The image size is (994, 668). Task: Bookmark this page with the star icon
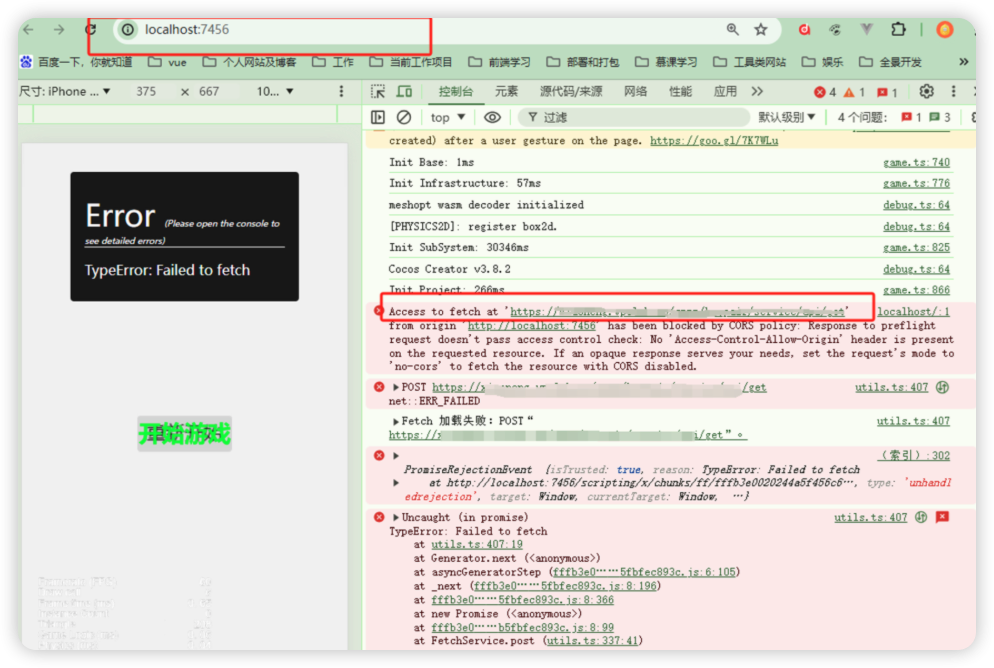click(761, 29)
